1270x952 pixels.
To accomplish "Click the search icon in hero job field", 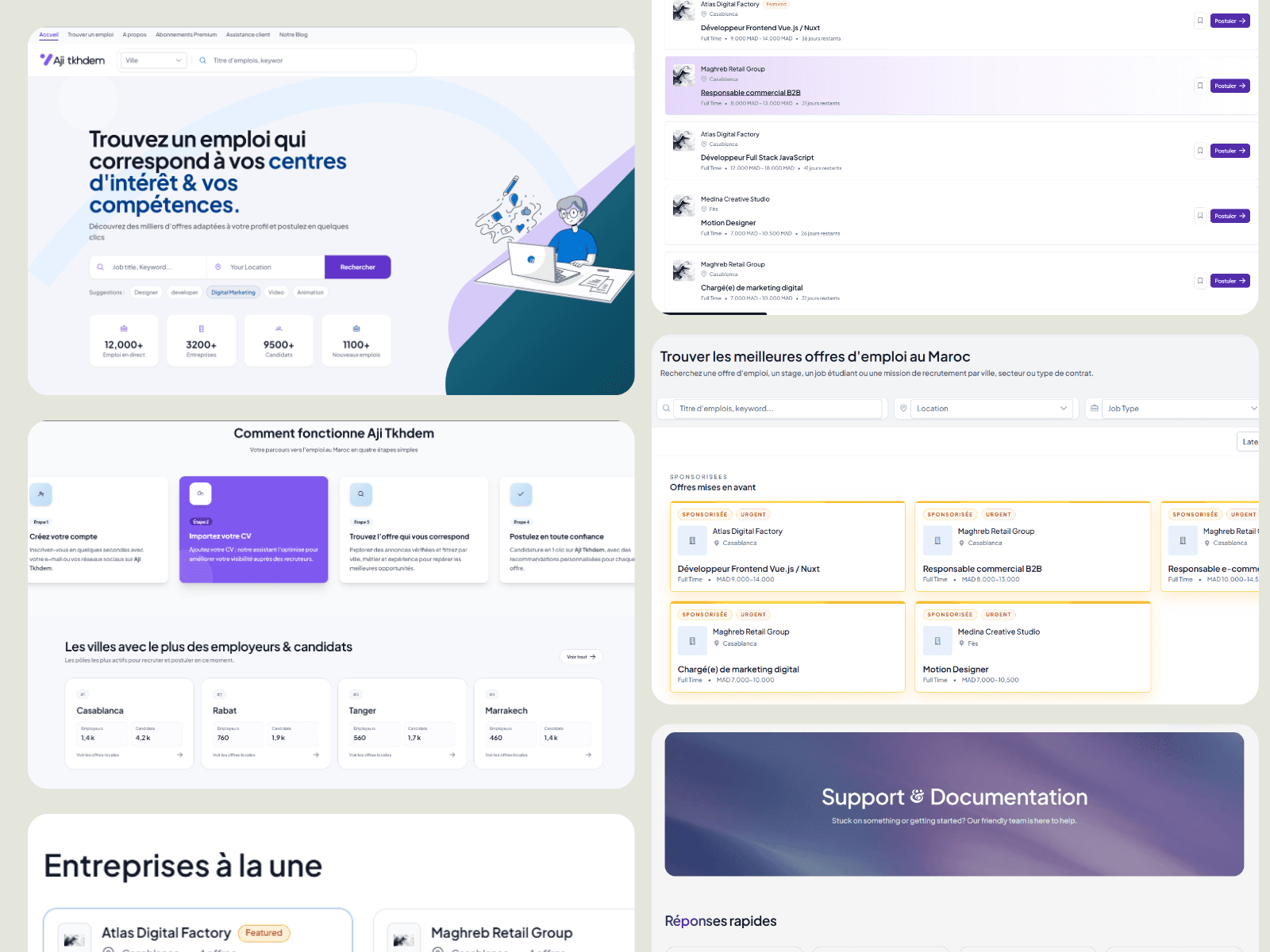I will coord(101,267).
